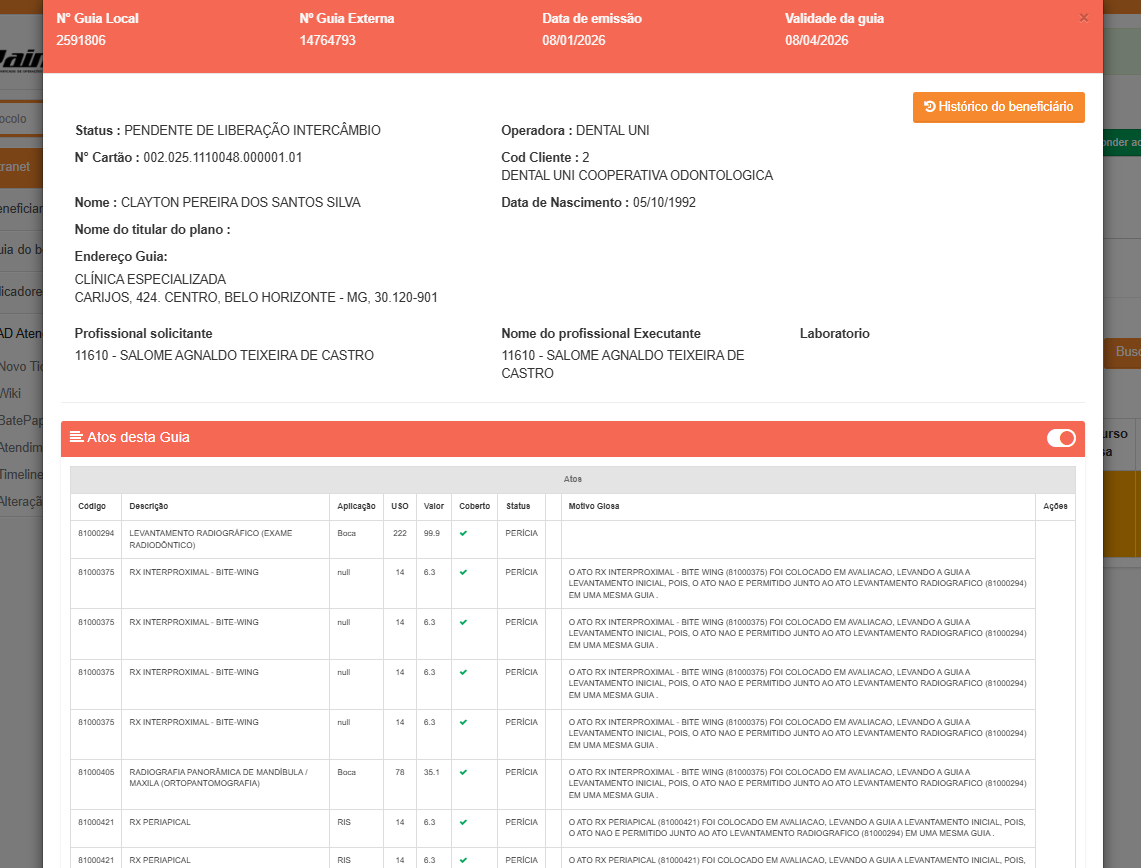Toggle the Atos desta Guia switch off
The width and height of the screenshot is (1141, 868).
click(1060, 438)
